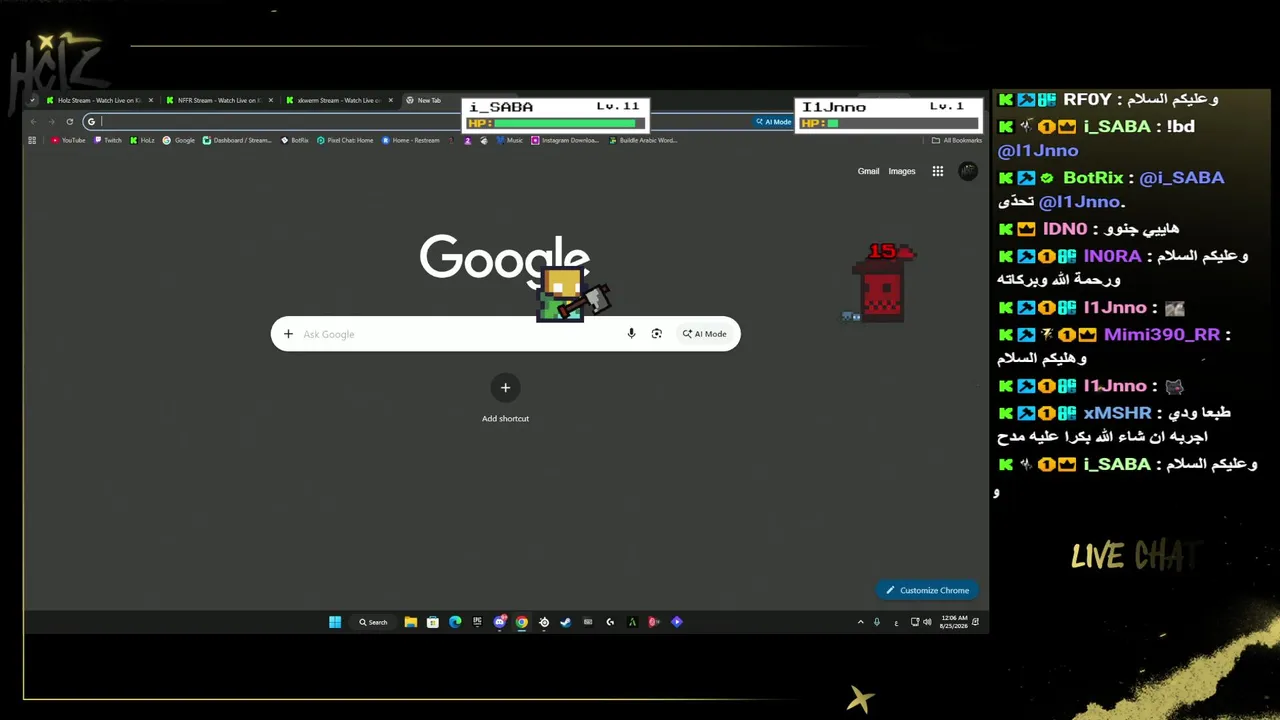Open taskbar Search box

point(373,622)
